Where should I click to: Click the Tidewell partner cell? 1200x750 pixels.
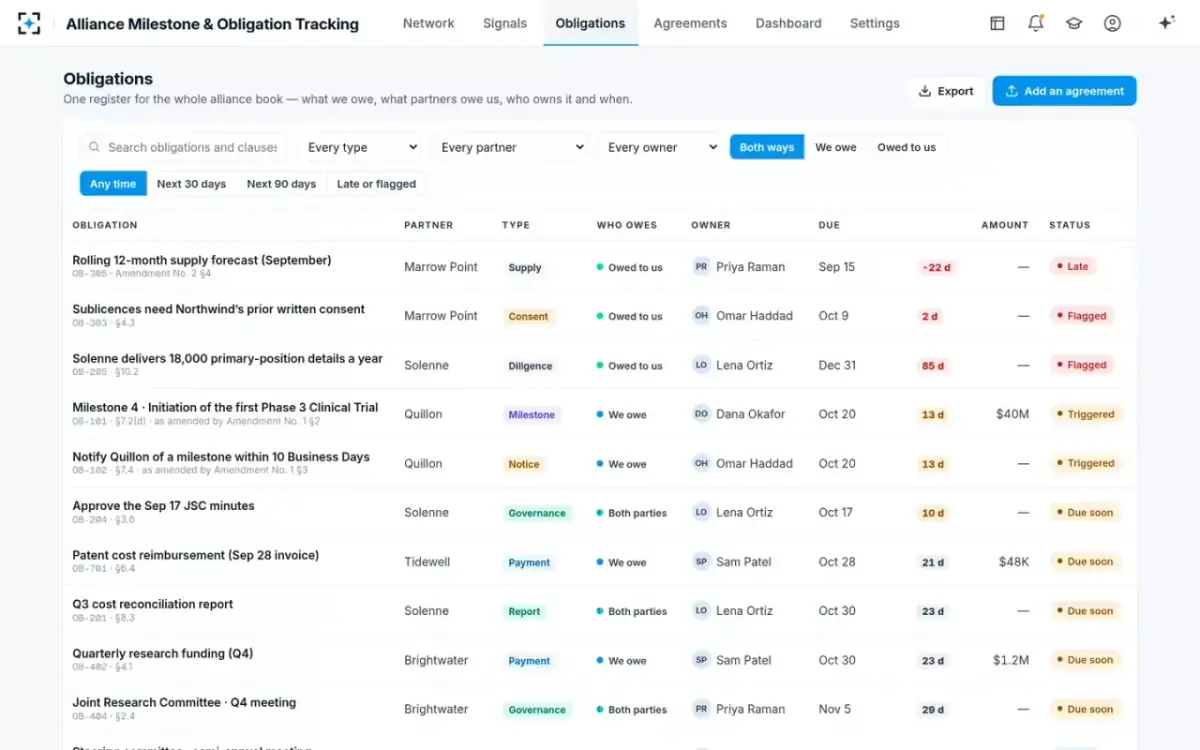(x=427, y=562)
